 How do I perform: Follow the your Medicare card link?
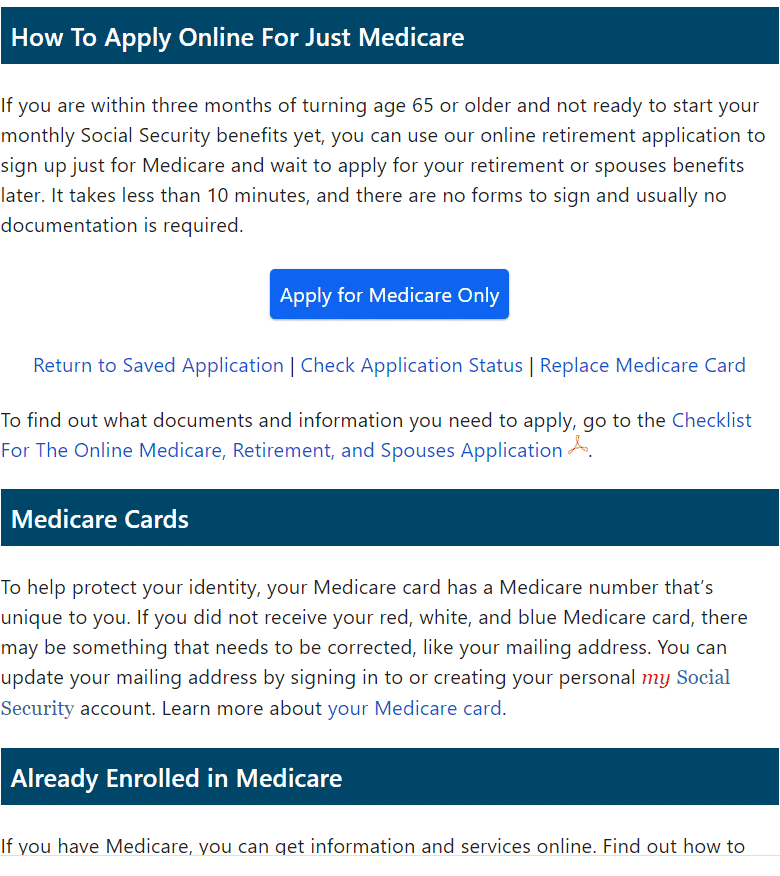coord(415,708)
